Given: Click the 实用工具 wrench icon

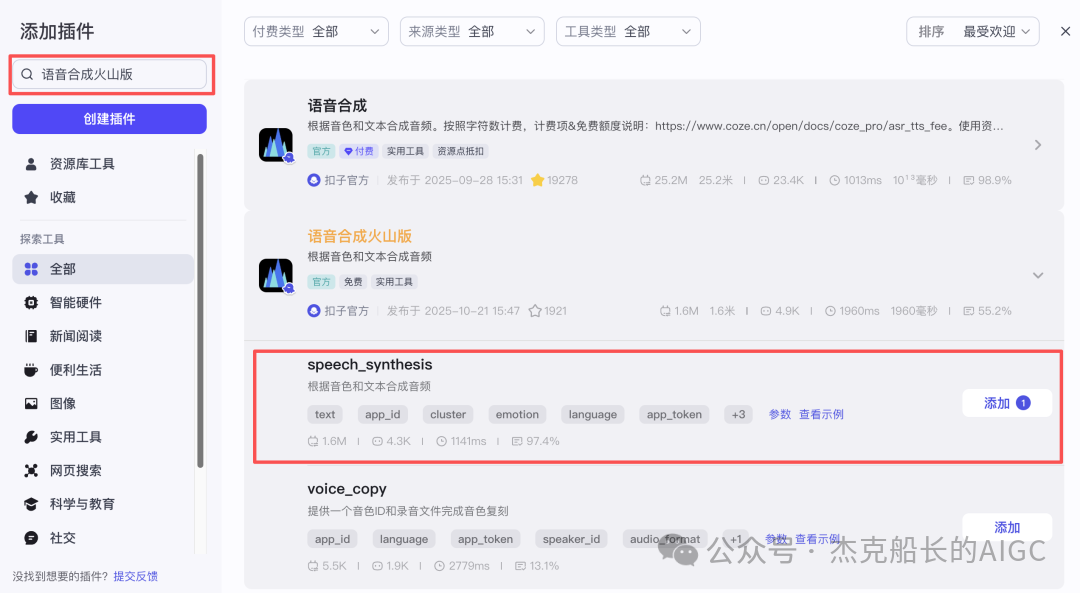Looking at the screenshot, I should [x=31, y=437].
